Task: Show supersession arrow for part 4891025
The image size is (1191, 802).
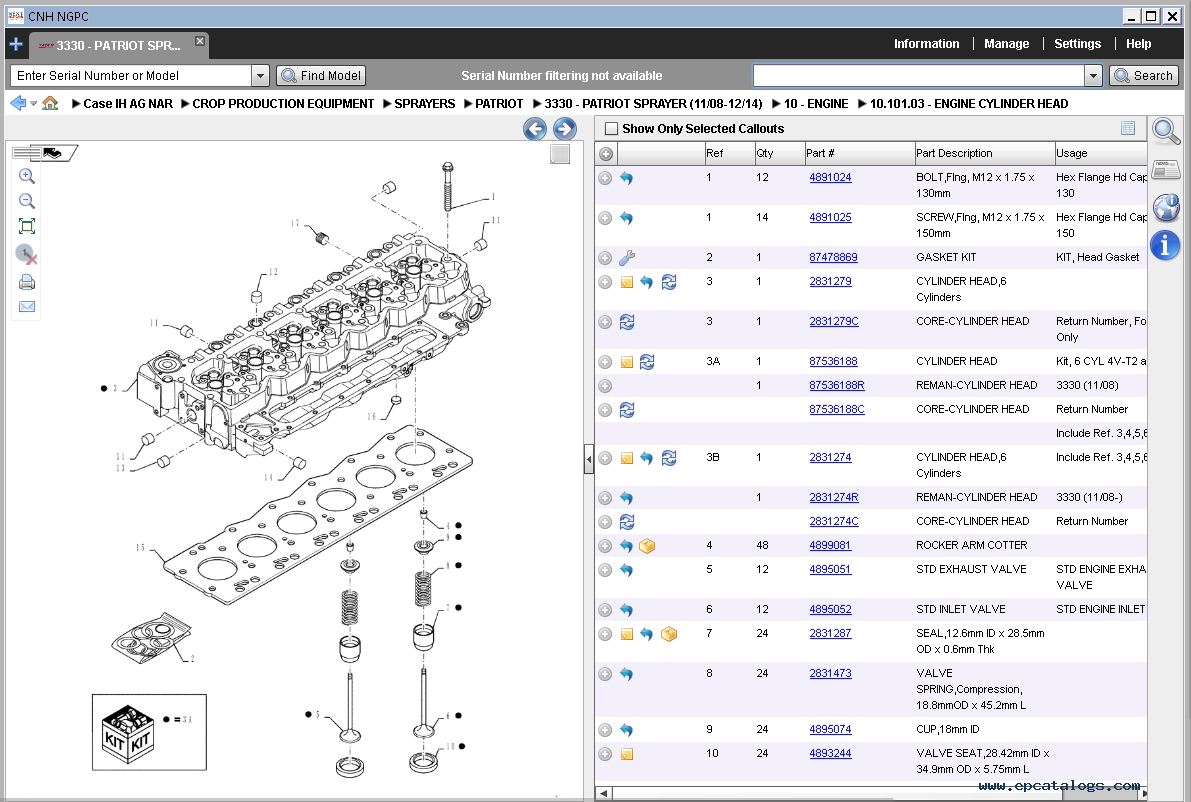Action: (627, 218)
